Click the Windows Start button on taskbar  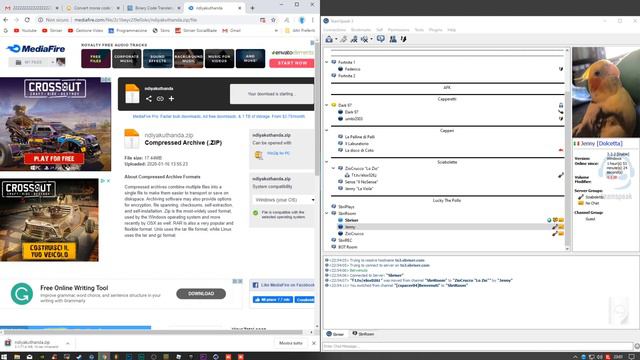[4, 356]
